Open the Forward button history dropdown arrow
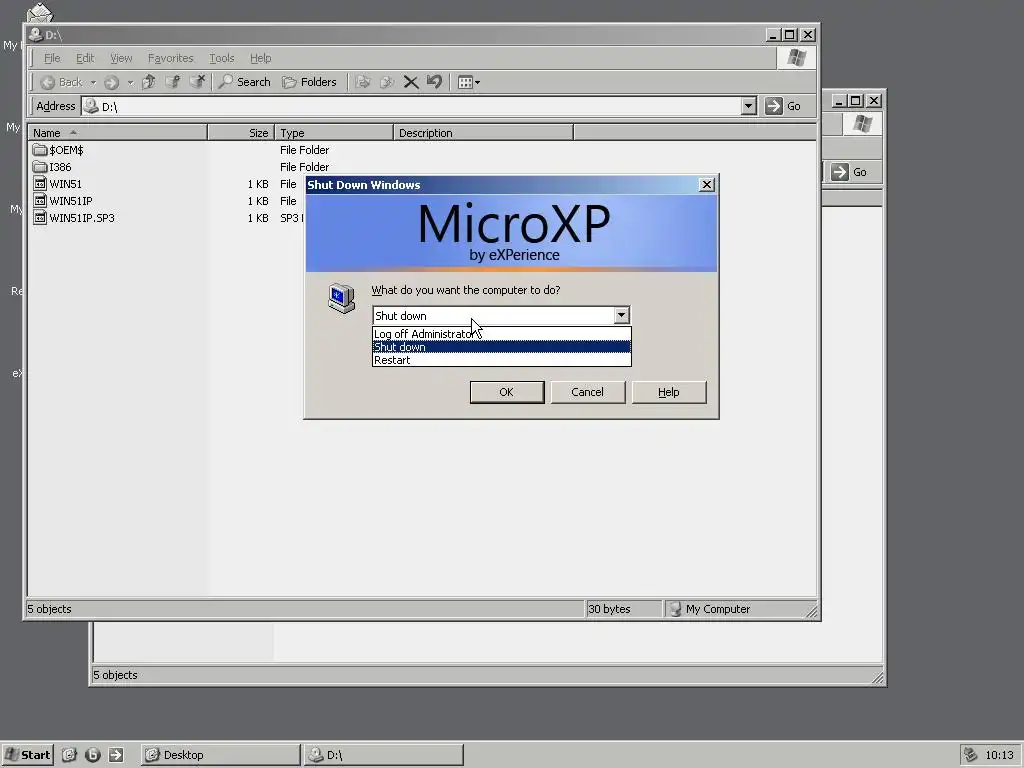The image size is (1024, 768). [x=130, y=82]
